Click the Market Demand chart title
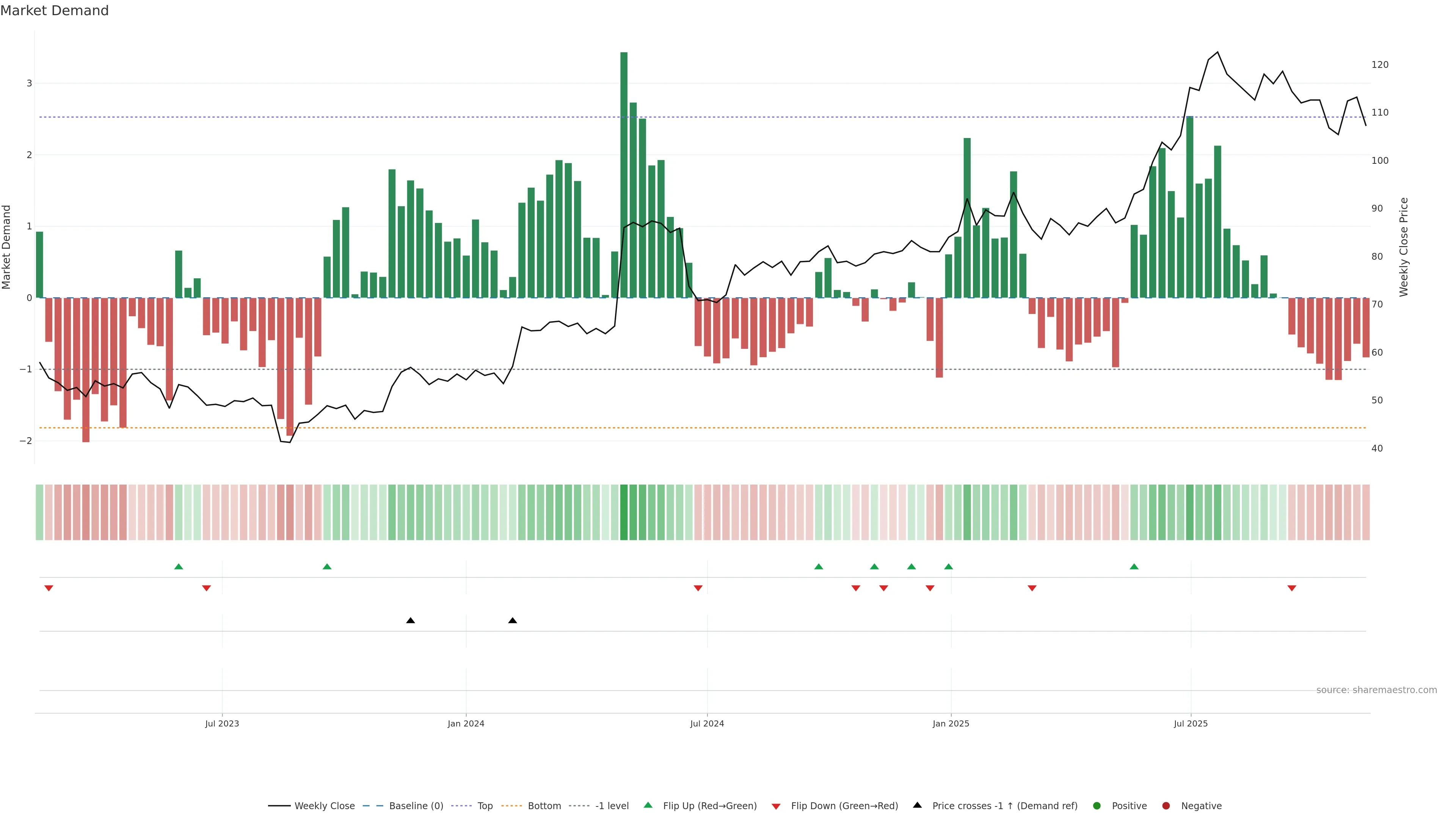The height and width of the screenshot is (819, 1456). pyautogui.click(x=54, y=11)
